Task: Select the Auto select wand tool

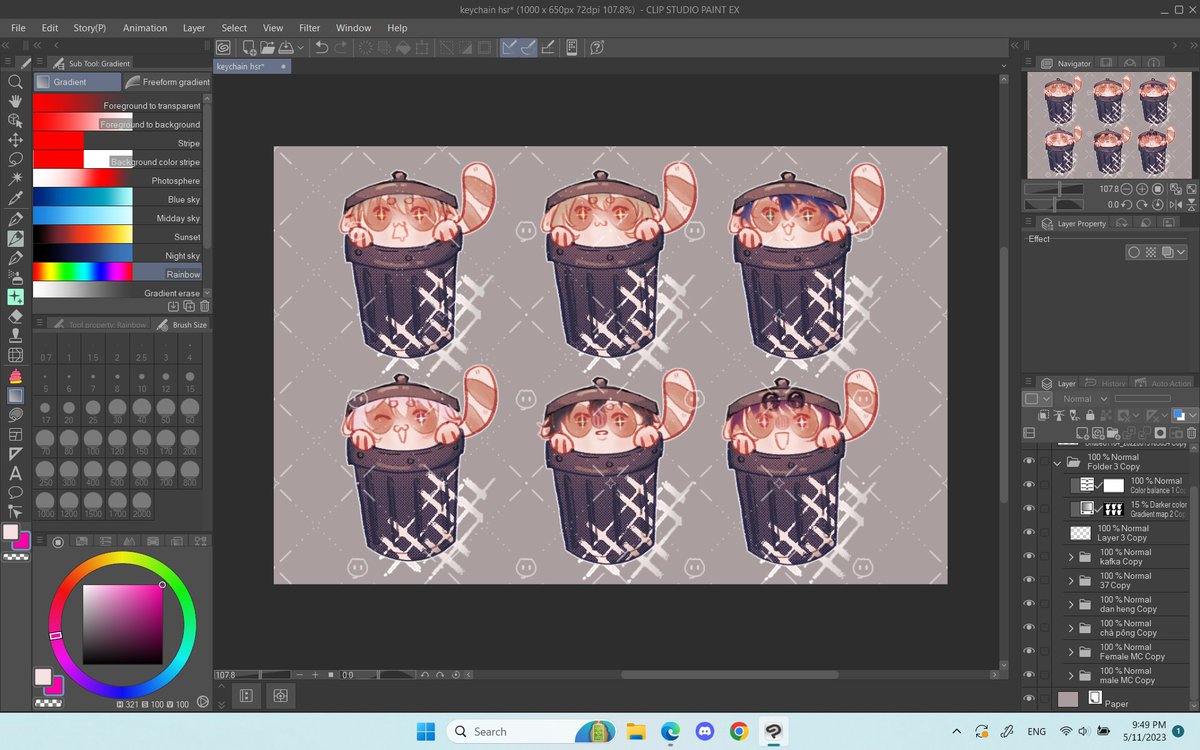Action: pyautogui.click(x=15, y=179)
